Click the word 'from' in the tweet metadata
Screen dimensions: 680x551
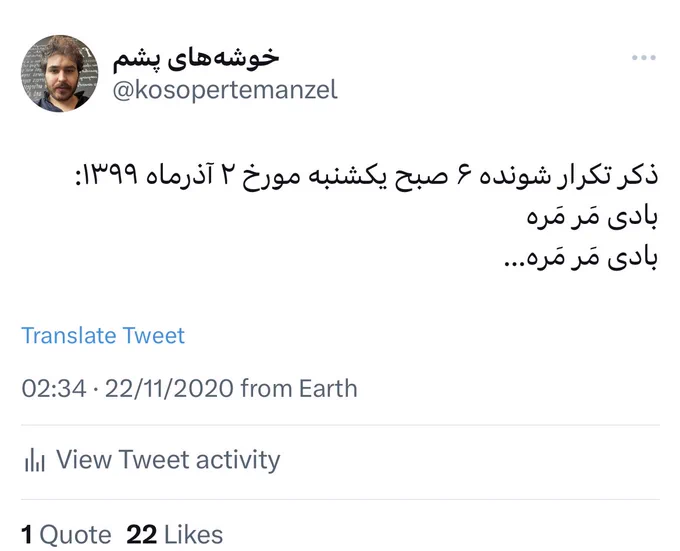click(266, 388)
